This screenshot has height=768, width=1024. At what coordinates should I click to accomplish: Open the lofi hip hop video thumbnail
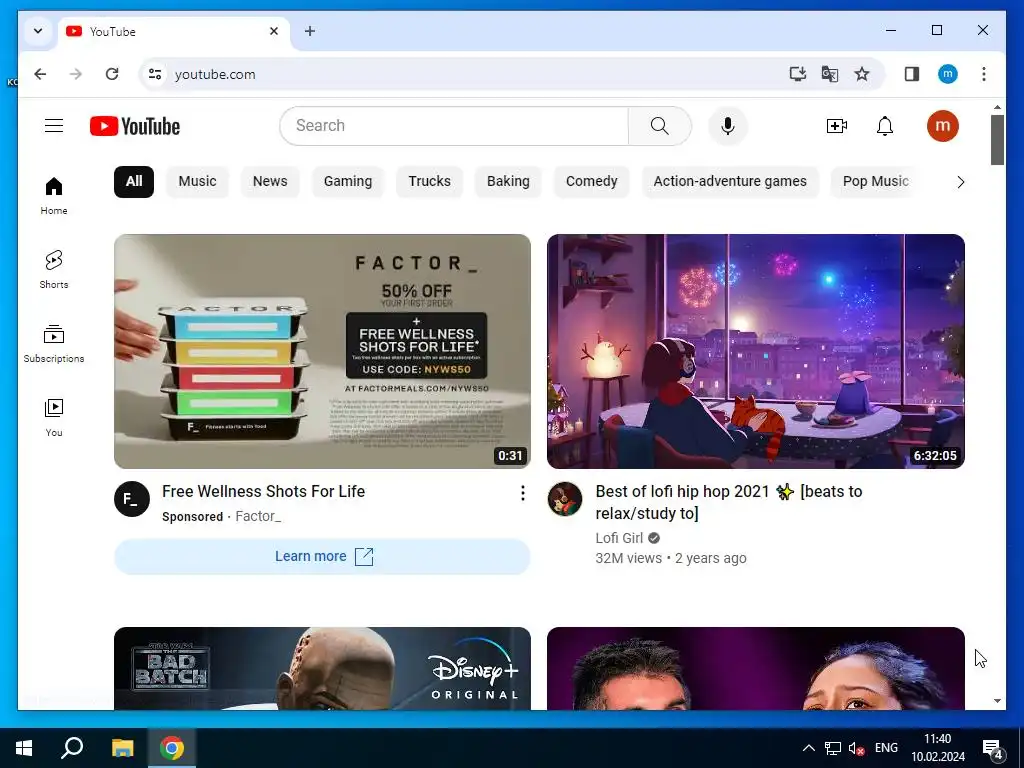point(756,351)
